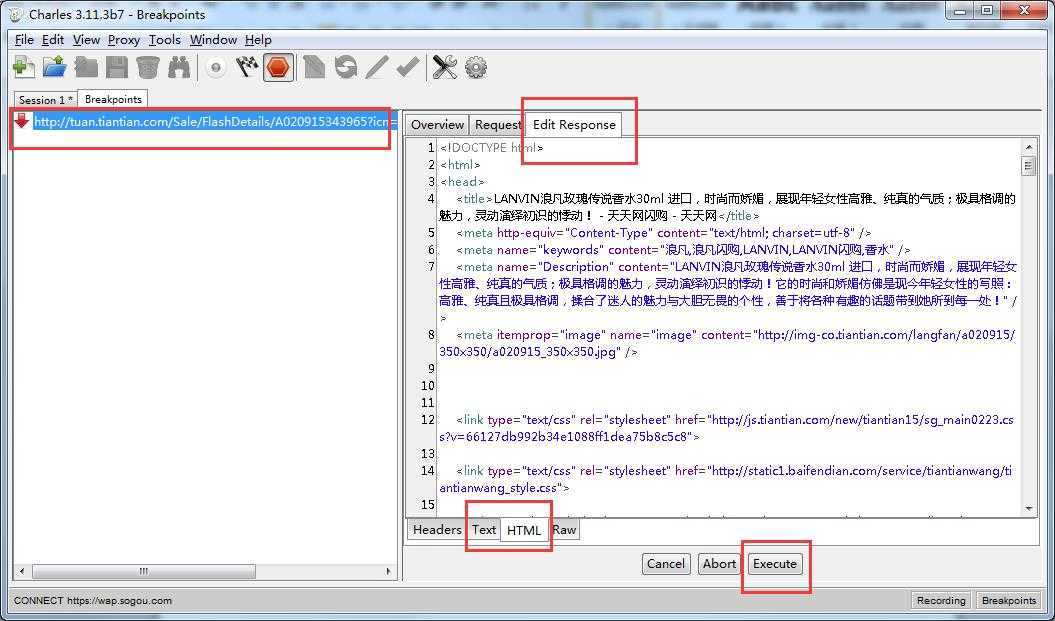Switch to the Breakpoints tab
Screen dimensions: 1055x621
[x=113, y=99]
